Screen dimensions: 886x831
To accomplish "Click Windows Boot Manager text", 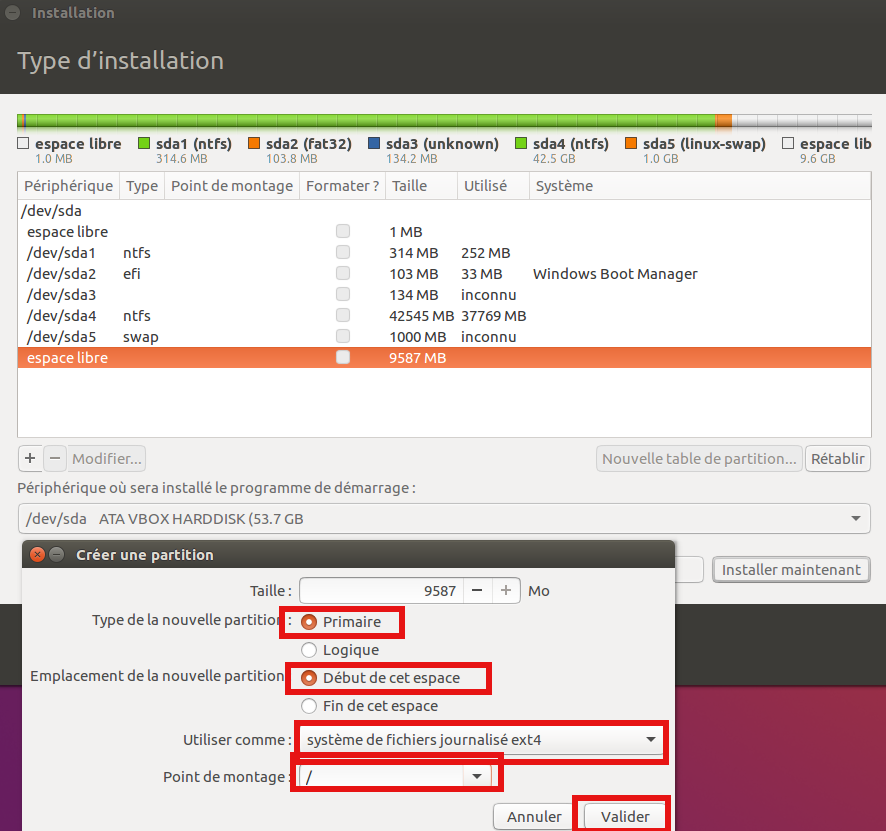I will 615,274.
